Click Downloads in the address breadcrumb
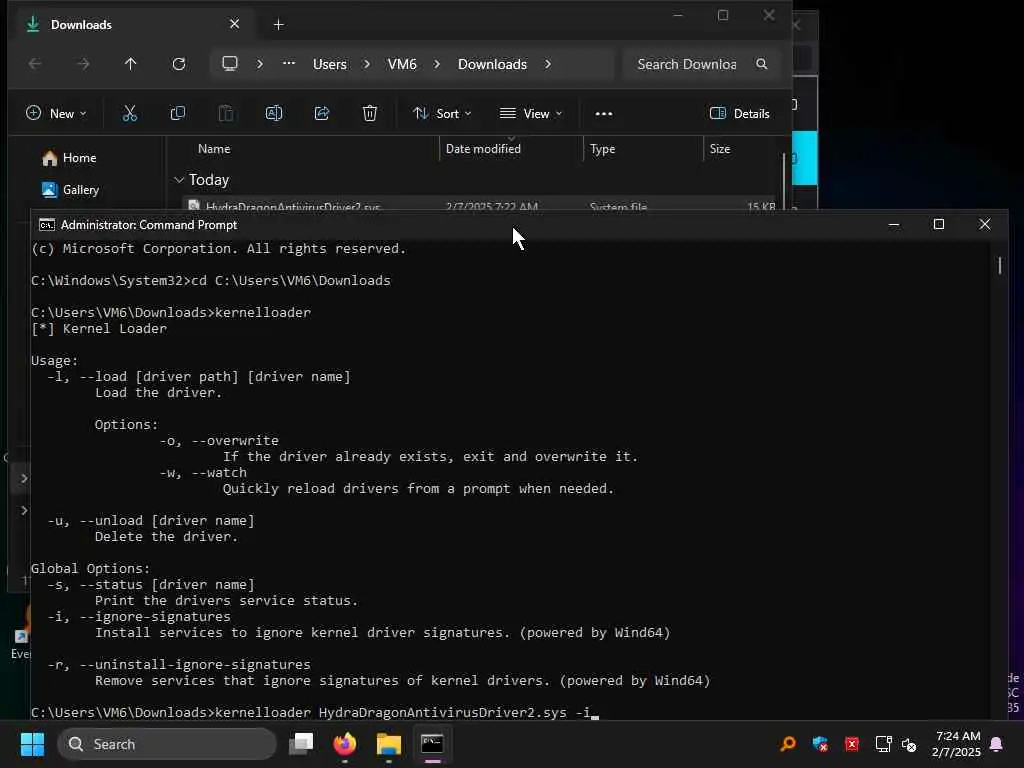The width and height of the screenshot is (1024, 768). (x=492, y=64)
